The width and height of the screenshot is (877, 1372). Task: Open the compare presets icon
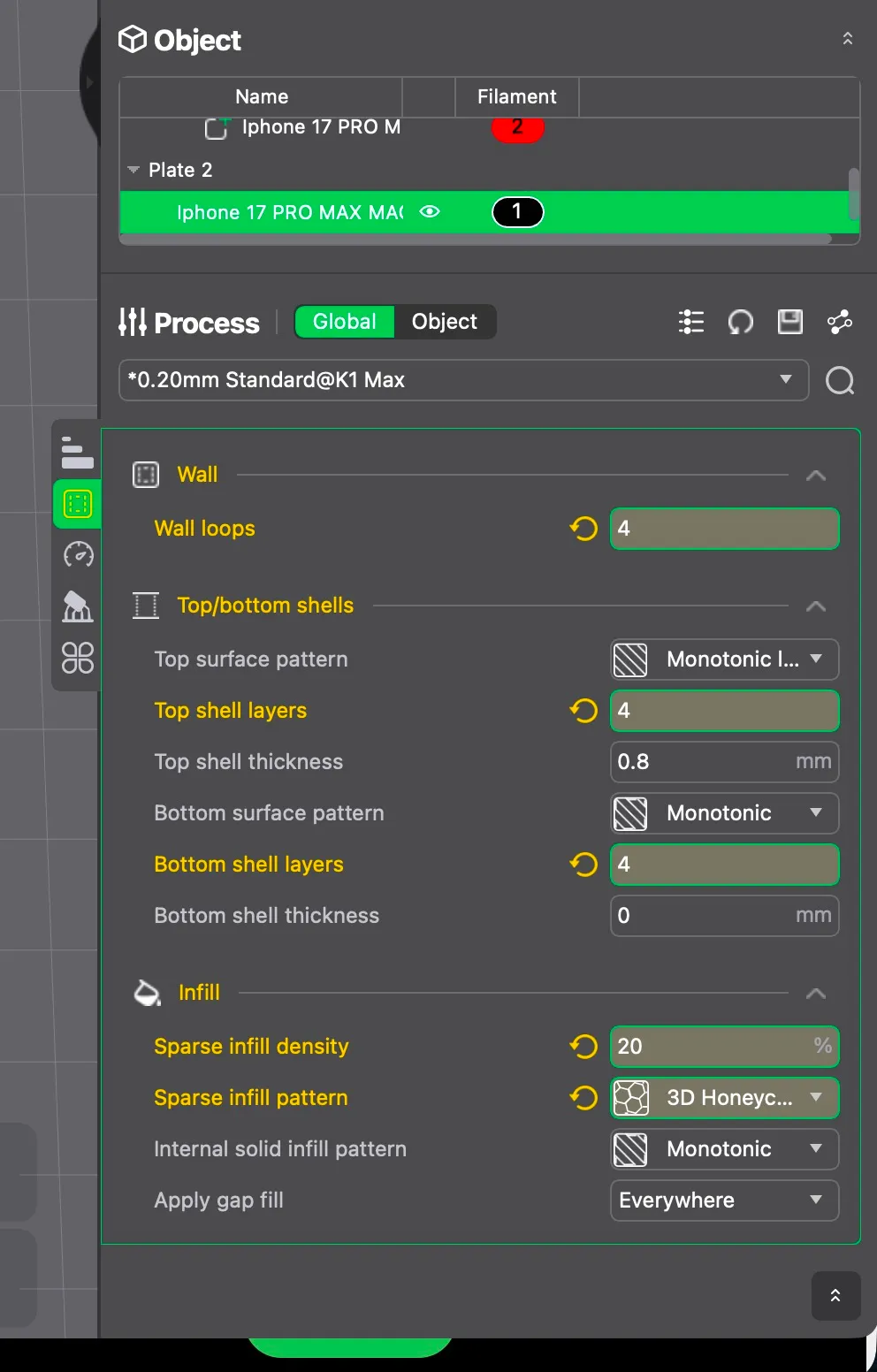click(839, 322)
